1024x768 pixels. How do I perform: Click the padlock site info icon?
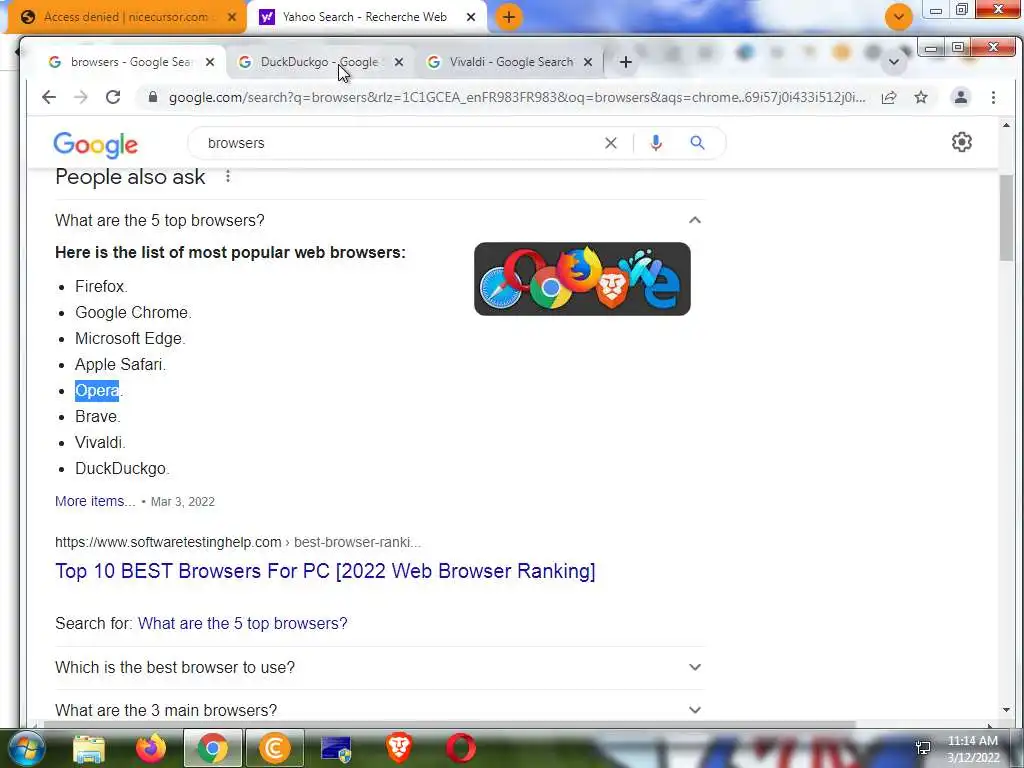[153, 97]
